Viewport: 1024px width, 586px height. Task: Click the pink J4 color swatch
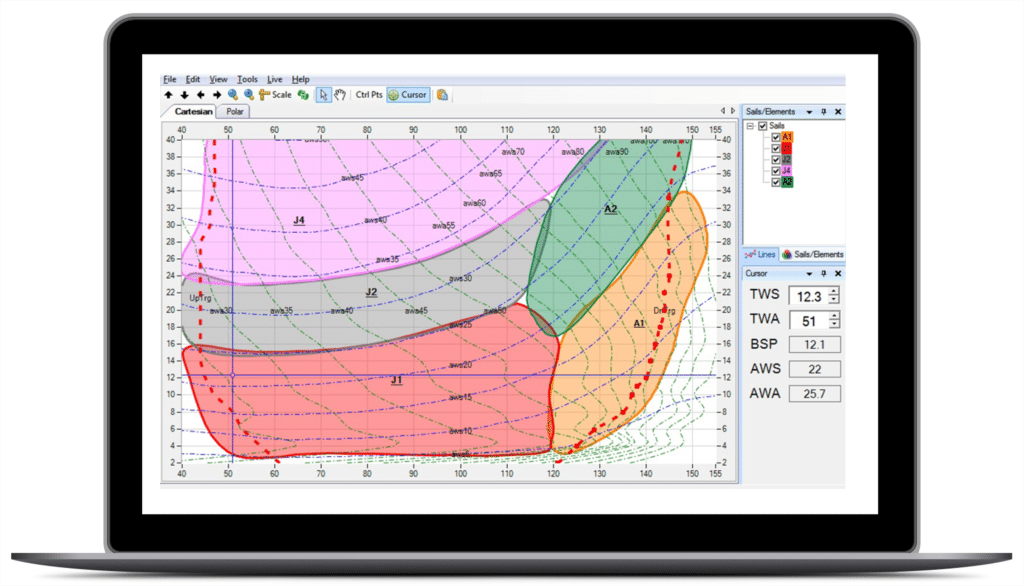coord(787,171)
